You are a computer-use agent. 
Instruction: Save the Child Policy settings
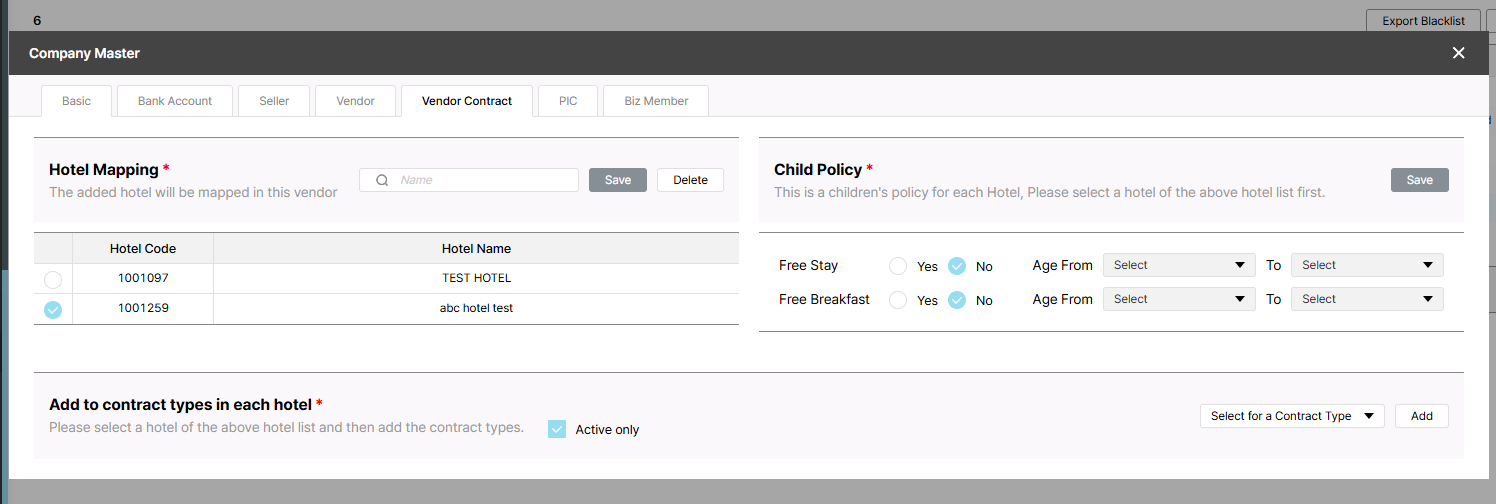pyautogui.click(x=1419, y=180)
